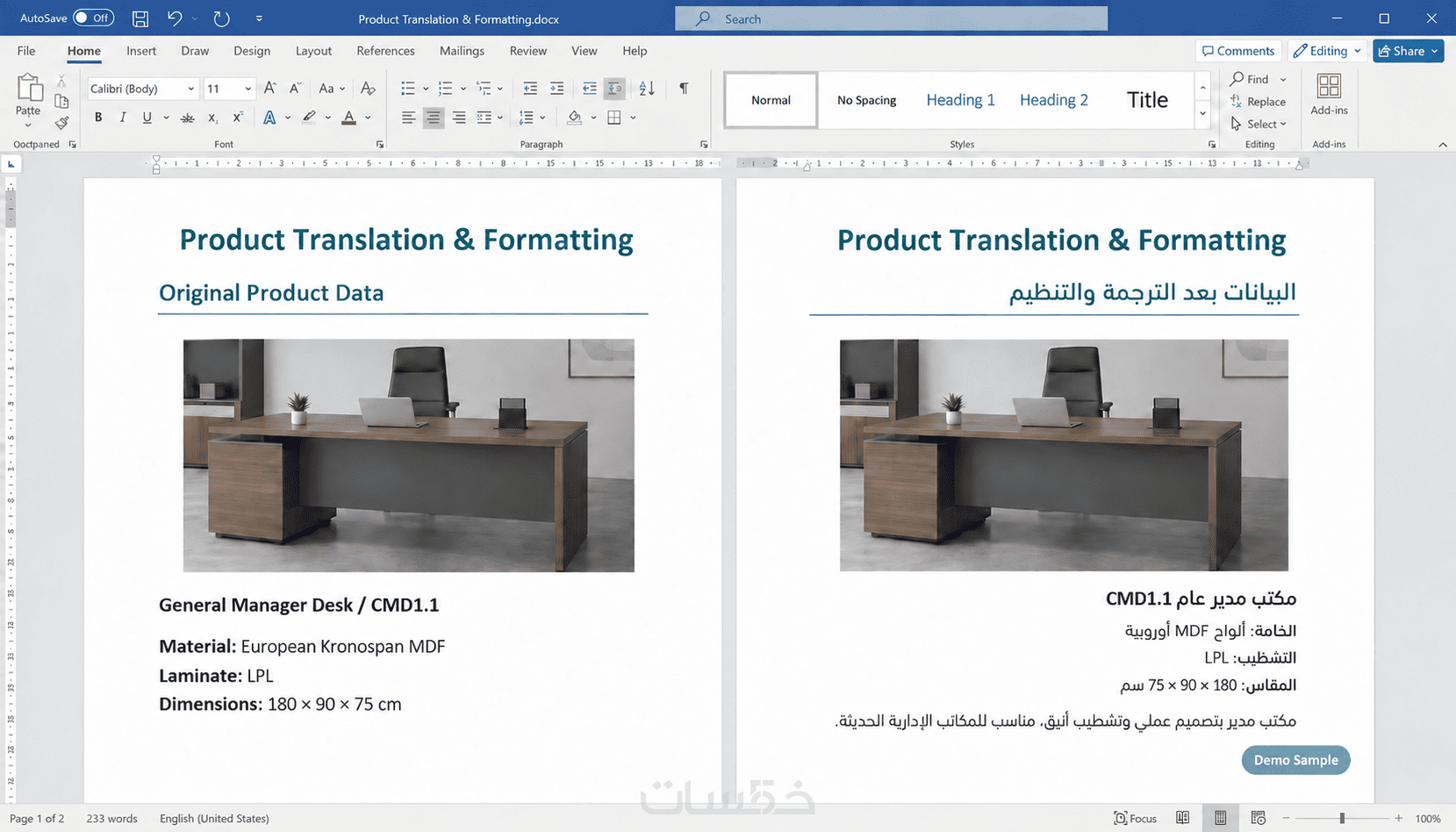
Task: Open Add-ins icon on ribbon
Action: [1329, 94]
